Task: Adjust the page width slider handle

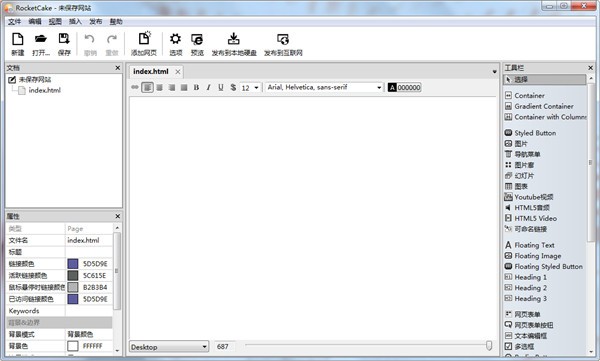Action: (x=489, y=345)
